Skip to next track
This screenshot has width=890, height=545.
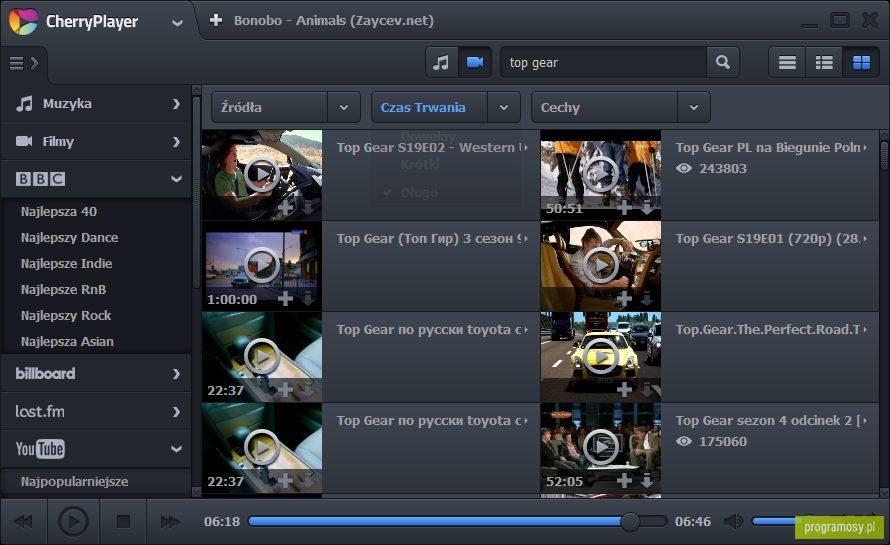[170, 522]
